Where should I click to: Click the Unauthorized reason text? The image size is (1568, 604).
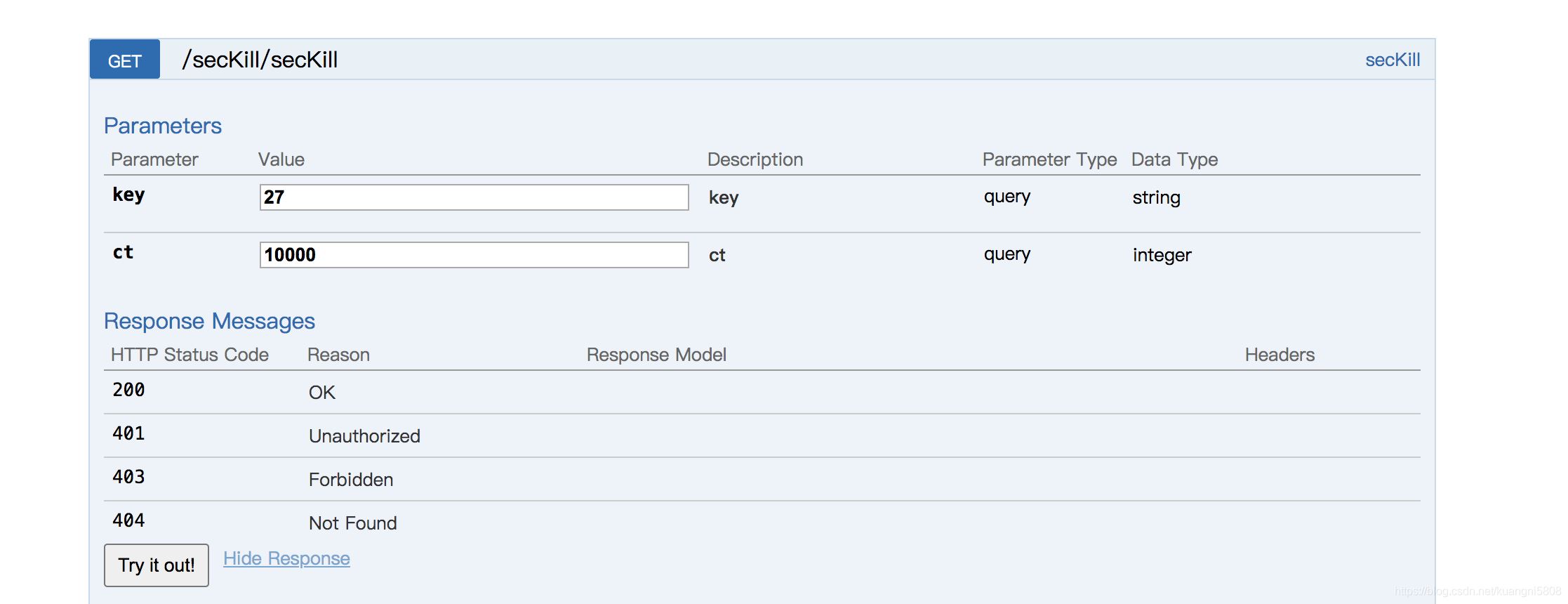point(364,436)
